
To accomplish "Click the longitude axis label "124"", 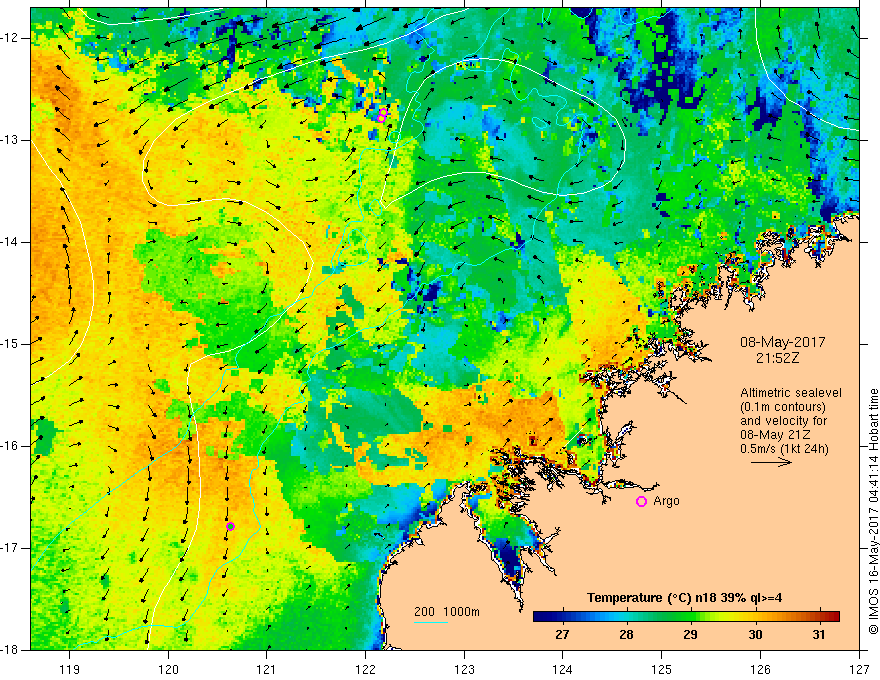I will click(x=563, y=669).
